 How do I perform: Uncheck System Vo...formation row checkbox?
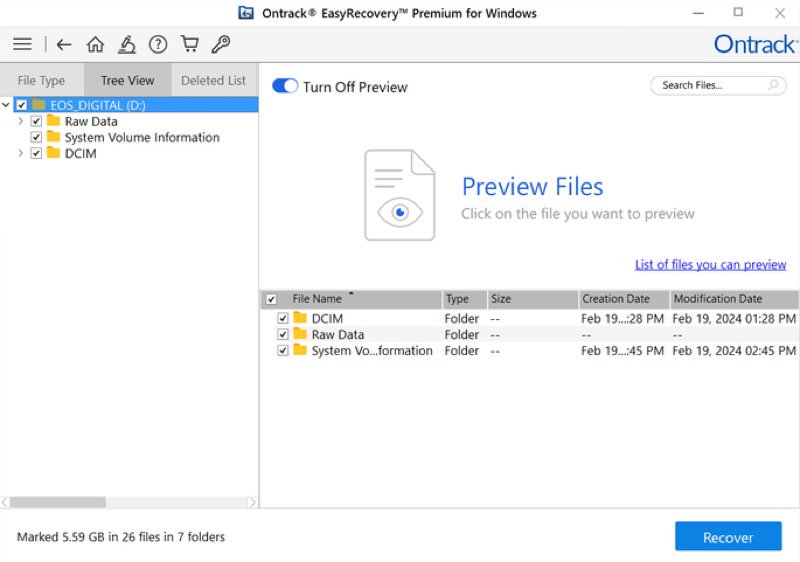(283, 351)
